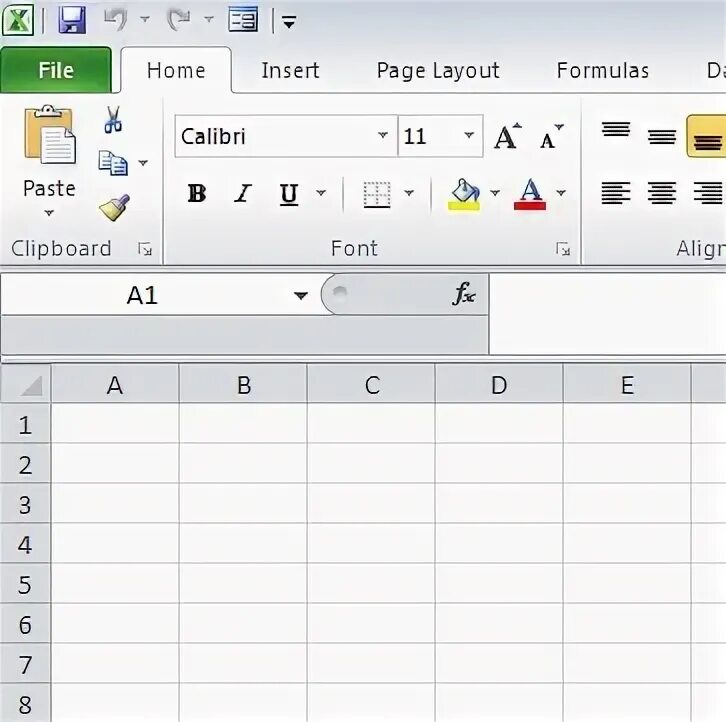Open the font size 11 dropdown
This screenshot has height=722, width=726.
coord(469,135)
